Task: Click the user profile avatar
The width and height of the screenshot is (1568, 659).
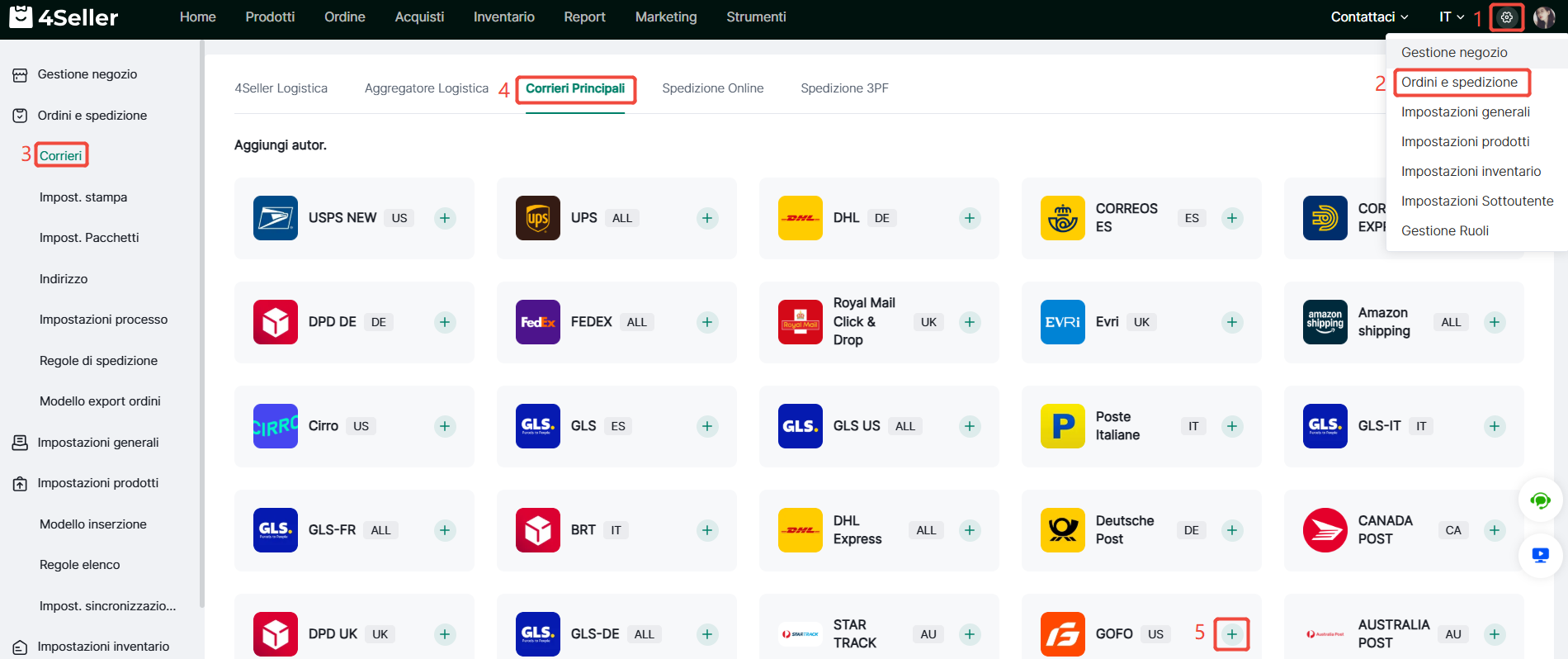Action: click(1544, 17)
